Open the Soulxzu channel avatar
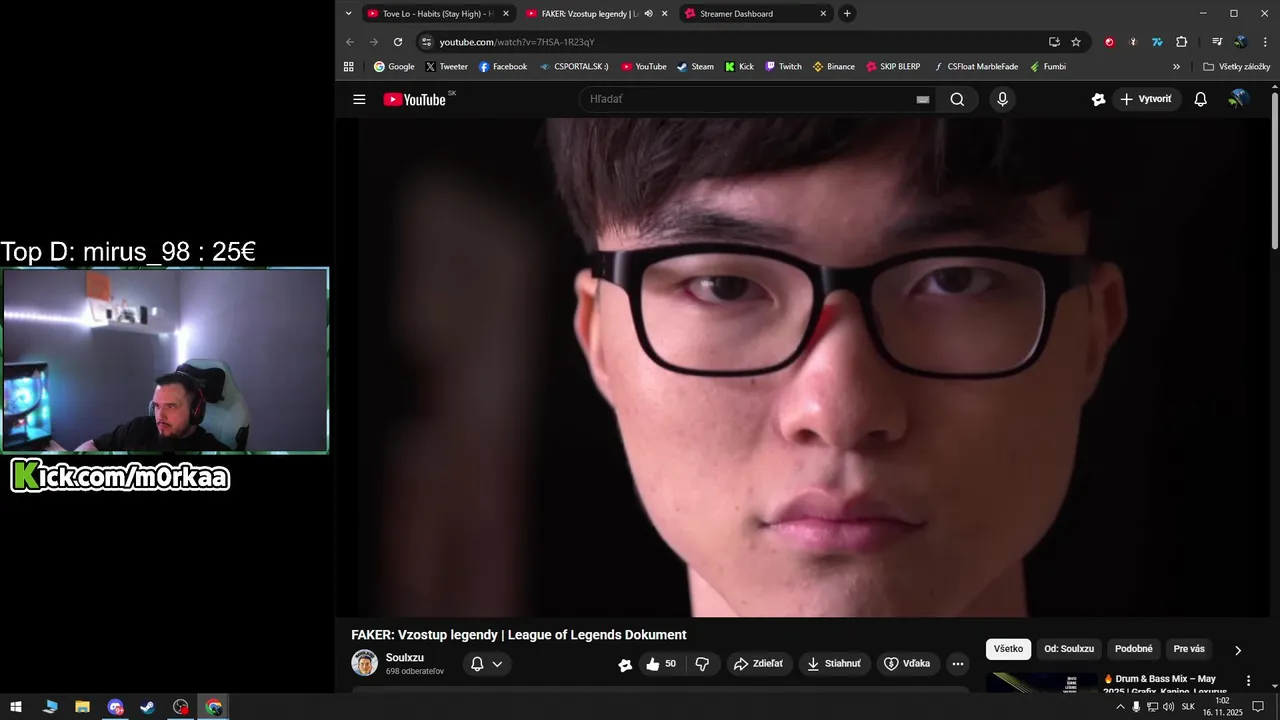This screenshot has height=720, width=1280. [x=364, y=663]
